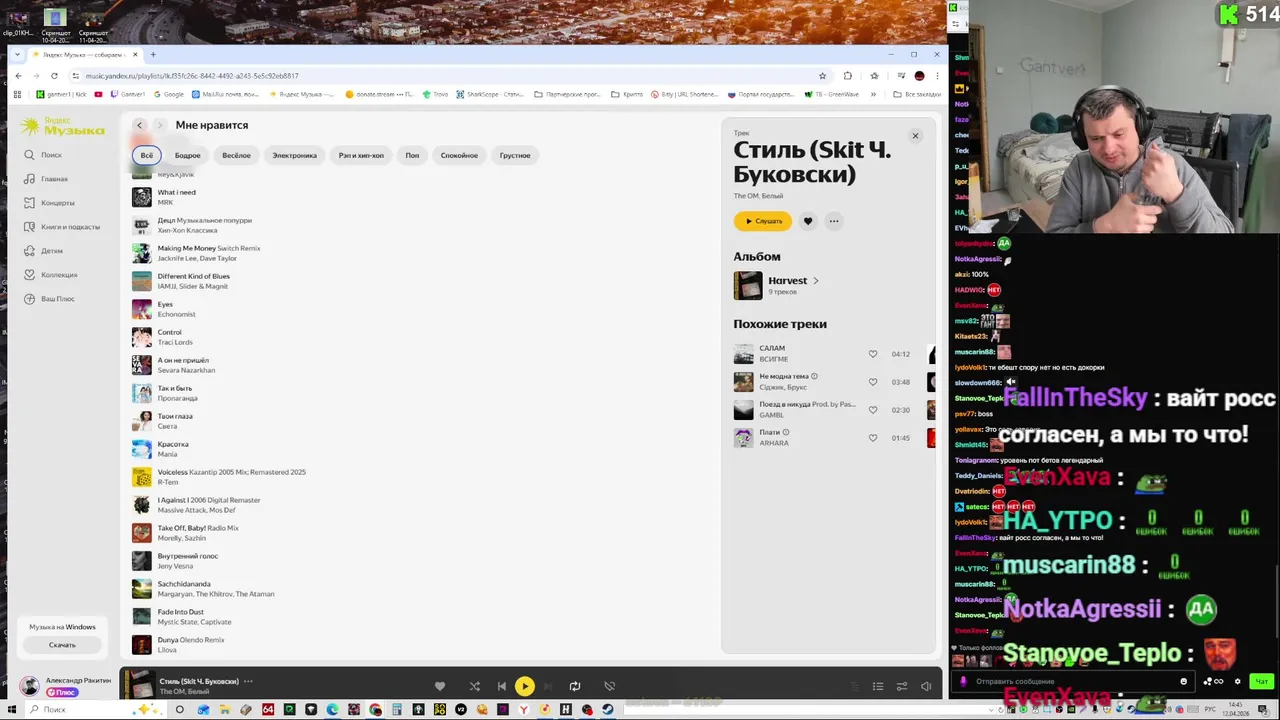This screenshot has width=1280, height=720.
Task: Click the Яндекс Музыка logo
Action: point(62,127)
